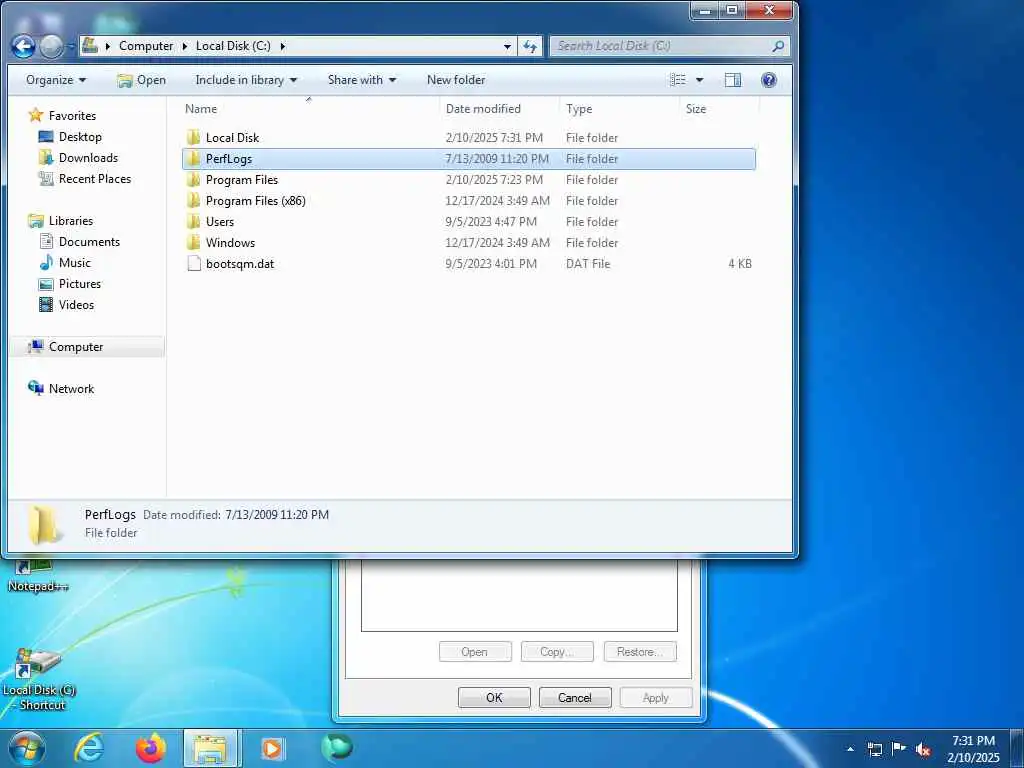Screen dimensions: 1024x768
Task: Launch Firefox from taskbar
Action: (x=150, y=748)
